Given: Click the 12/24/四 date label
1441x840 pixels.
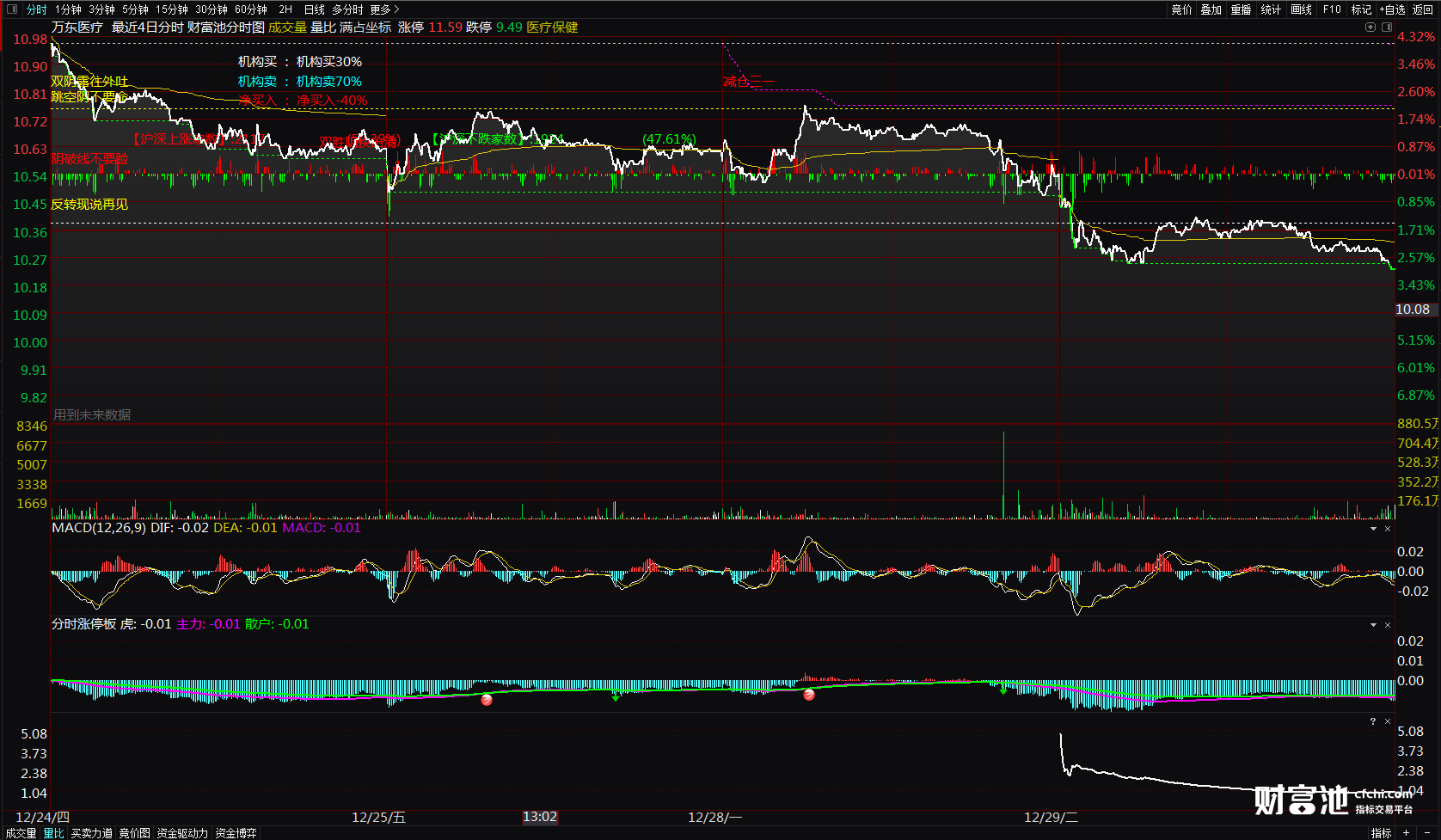Looking at the screenshot, I should coord(42,817).
